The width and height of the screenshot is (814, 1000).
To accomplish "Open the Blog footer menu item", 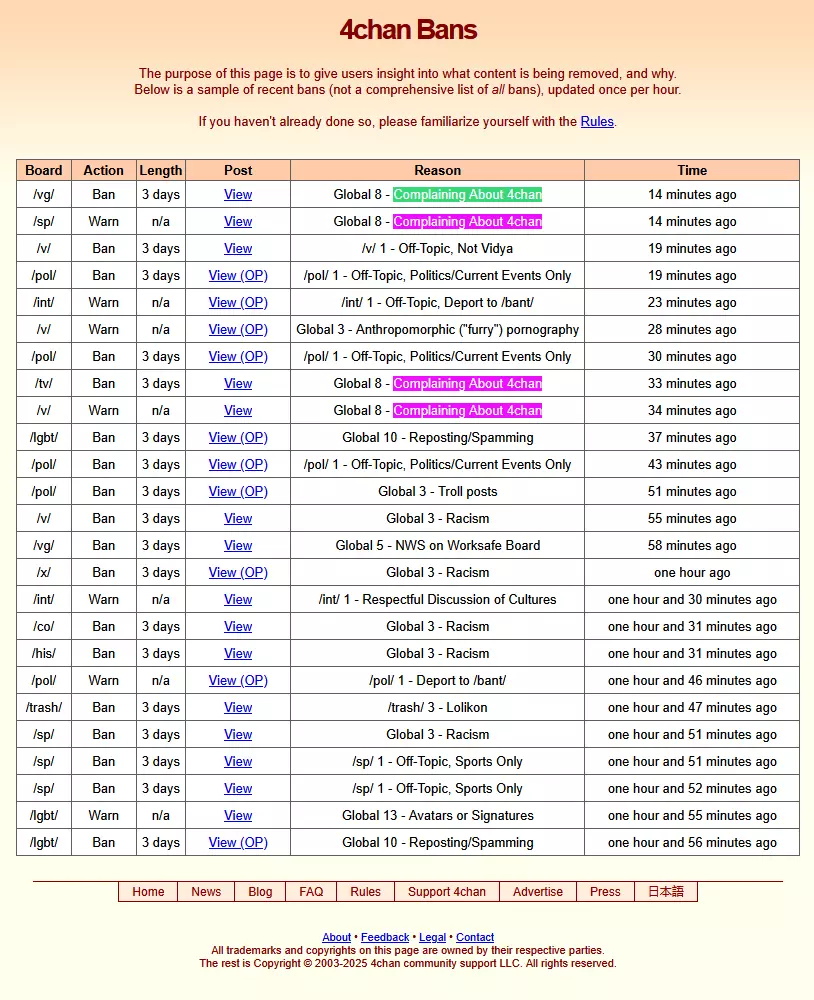I will coord(260,892).
